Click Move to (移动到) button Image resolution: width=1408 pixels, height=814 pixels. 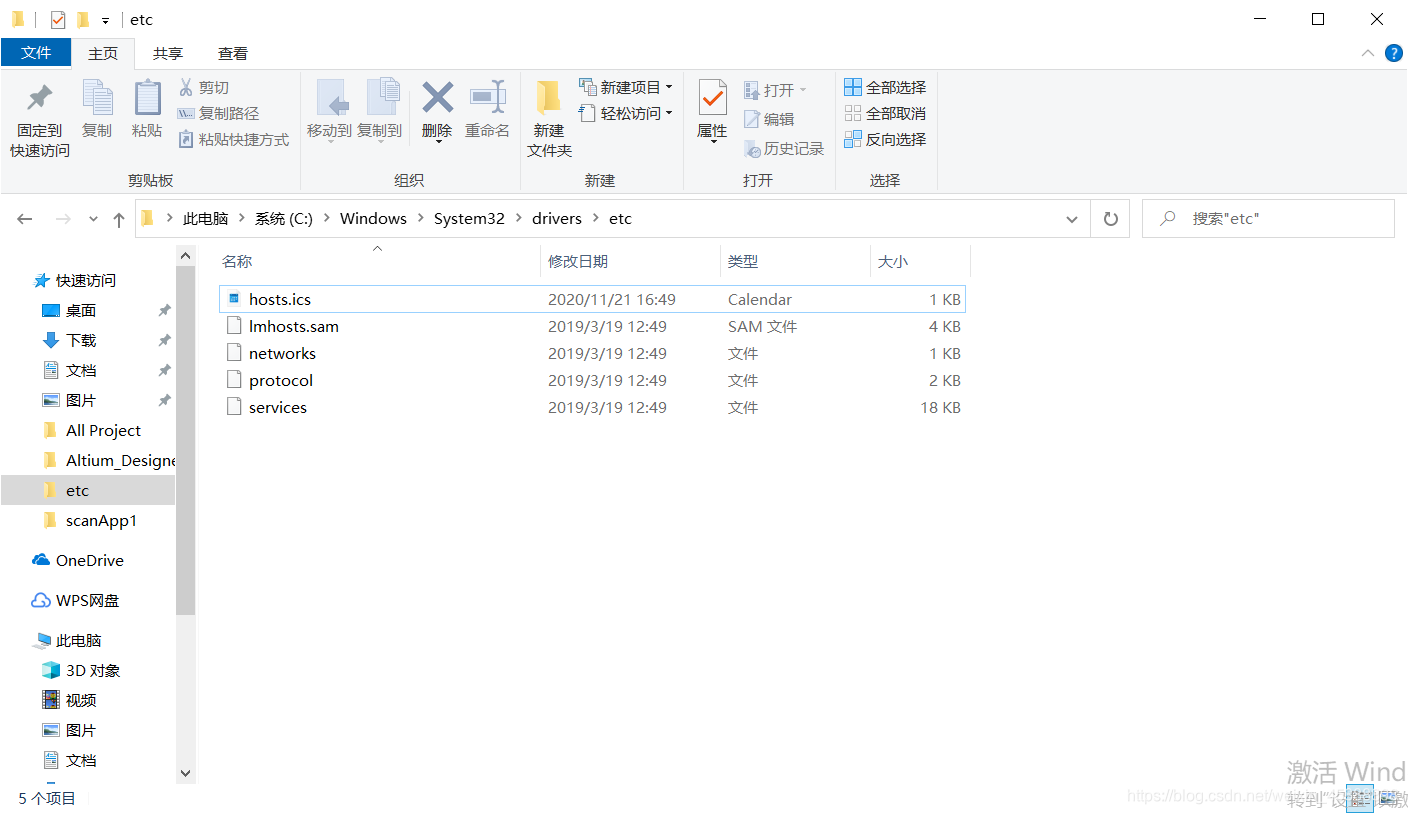pyautogui.click(x=329, y=110)
